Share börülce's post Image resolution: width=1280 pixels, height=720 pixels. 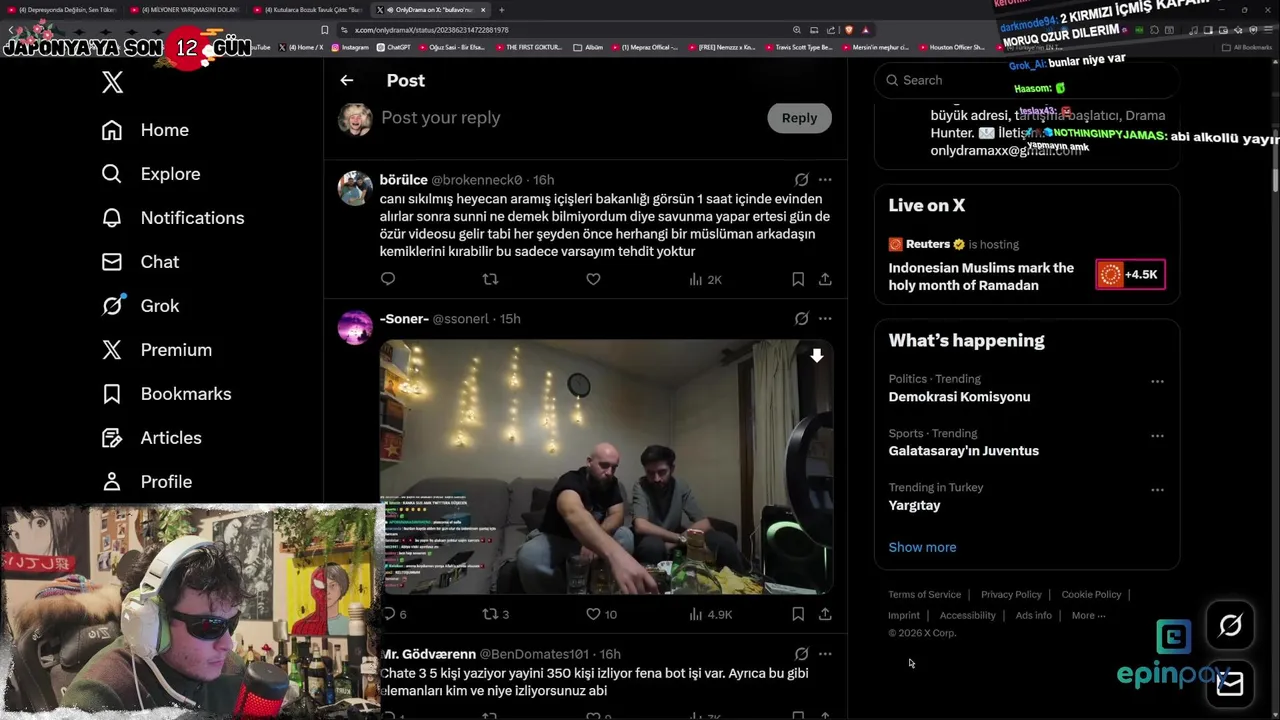825,279
